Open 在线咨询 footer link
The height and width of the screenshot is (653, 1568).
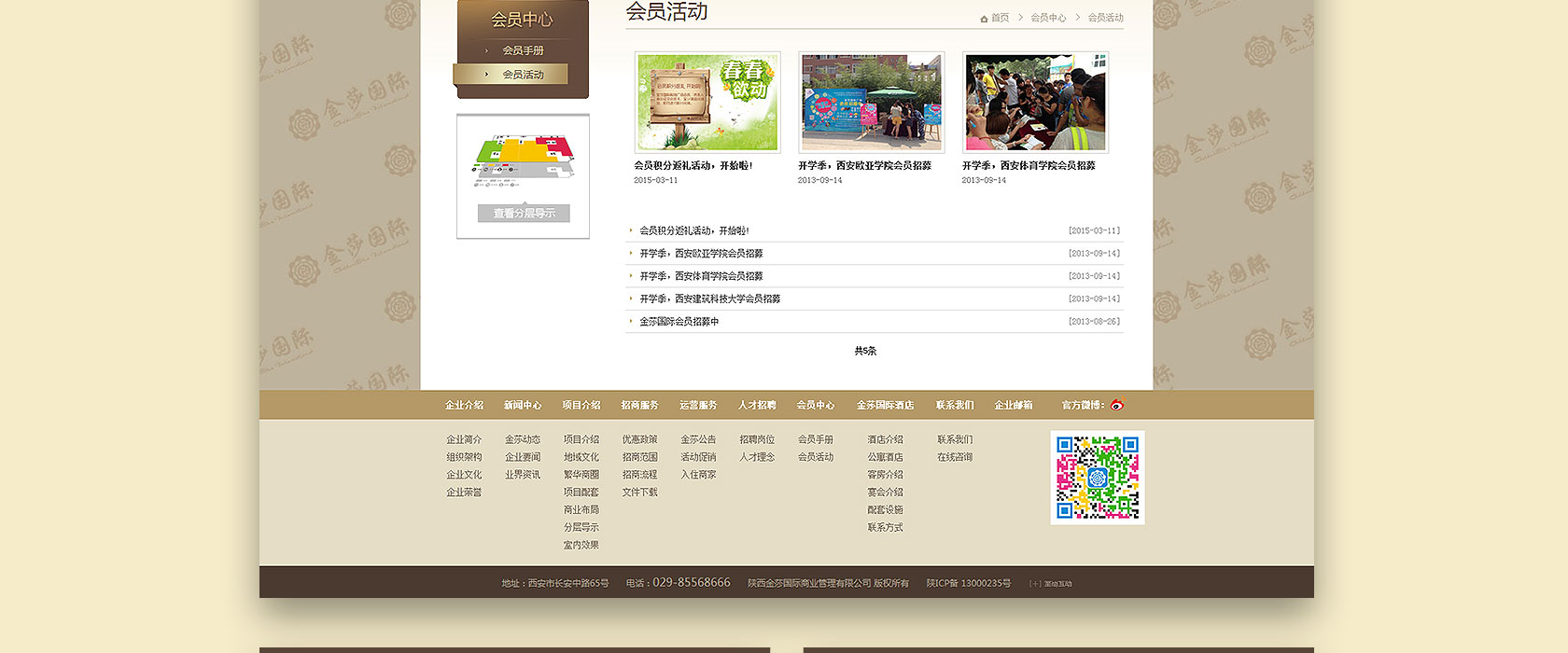[x=954, y=457]
